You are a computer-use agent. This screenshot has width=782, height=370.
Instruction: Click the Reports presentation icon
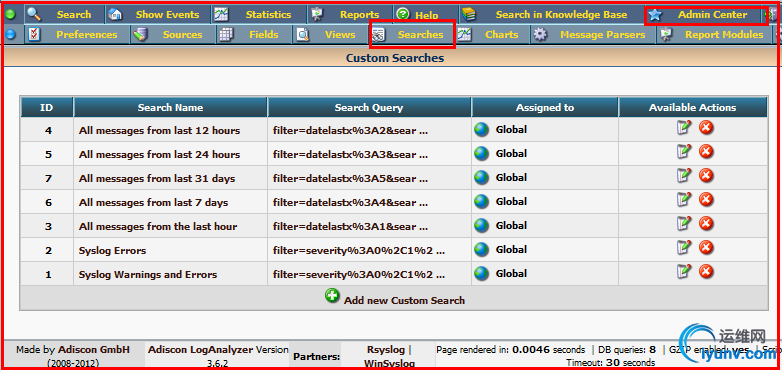point(317,15)
